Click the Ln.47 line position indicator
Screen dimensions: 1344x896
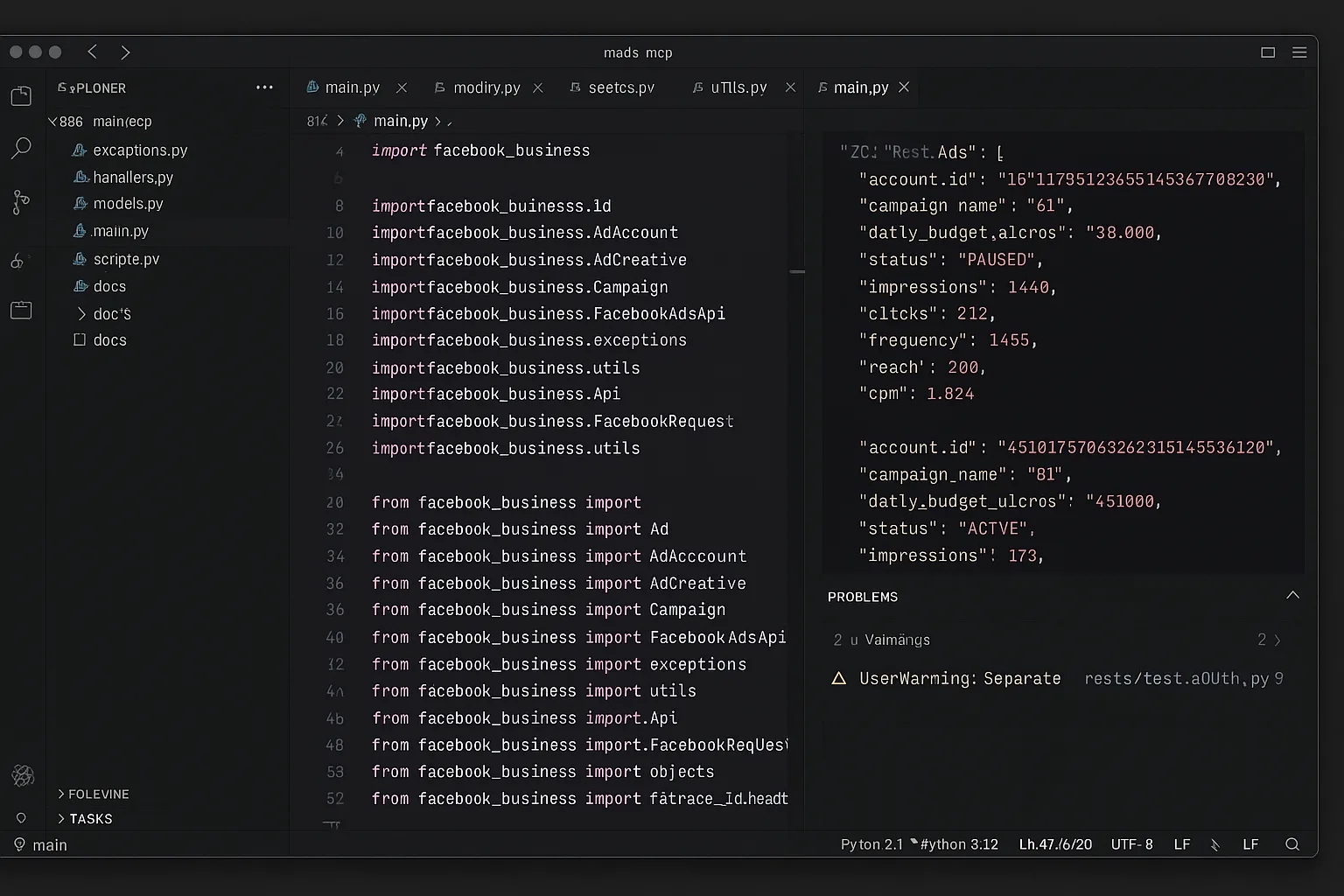(x=1055, y=844)
